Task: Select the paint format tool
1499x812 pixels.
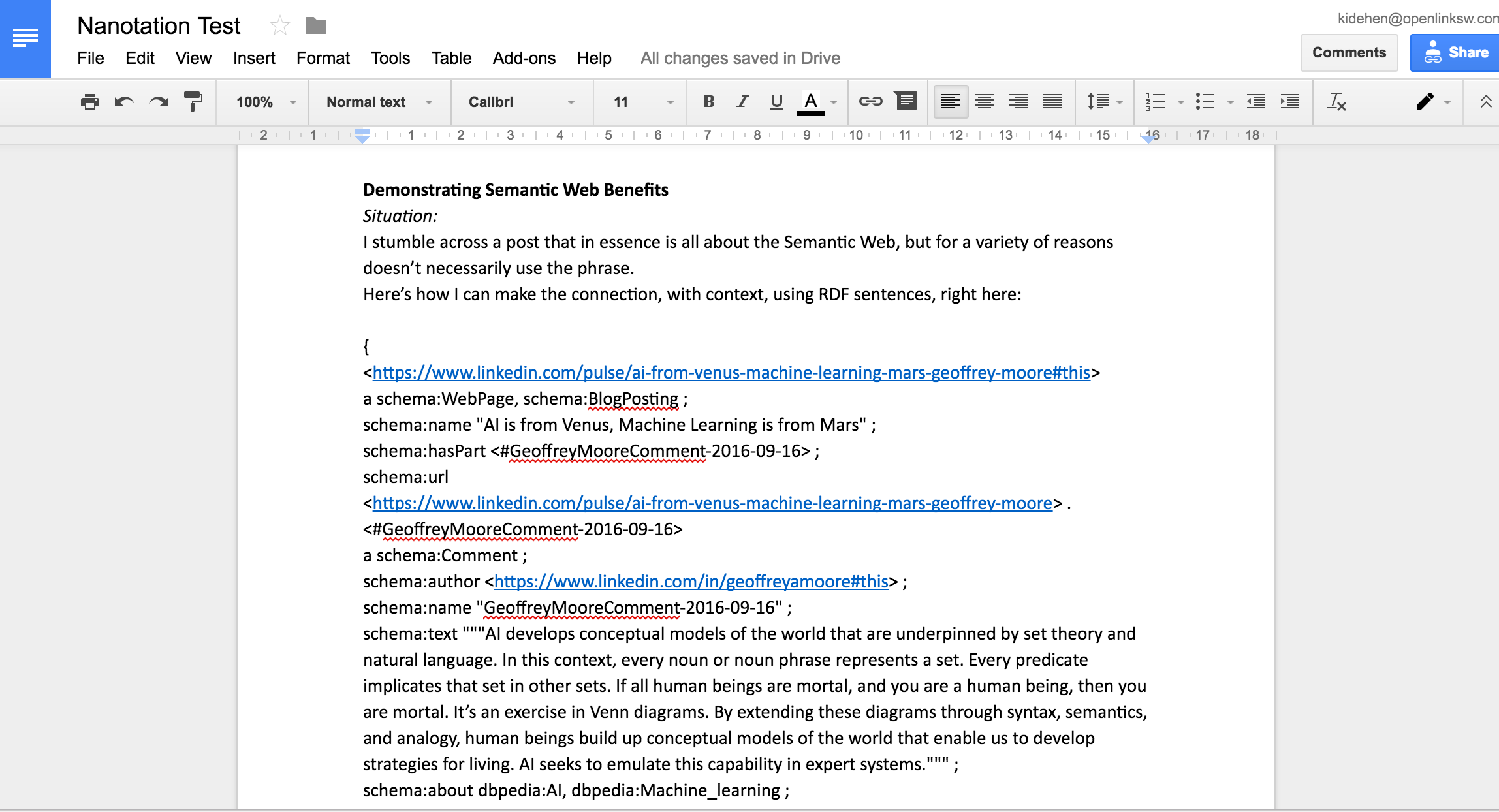Action: point(193,102)
